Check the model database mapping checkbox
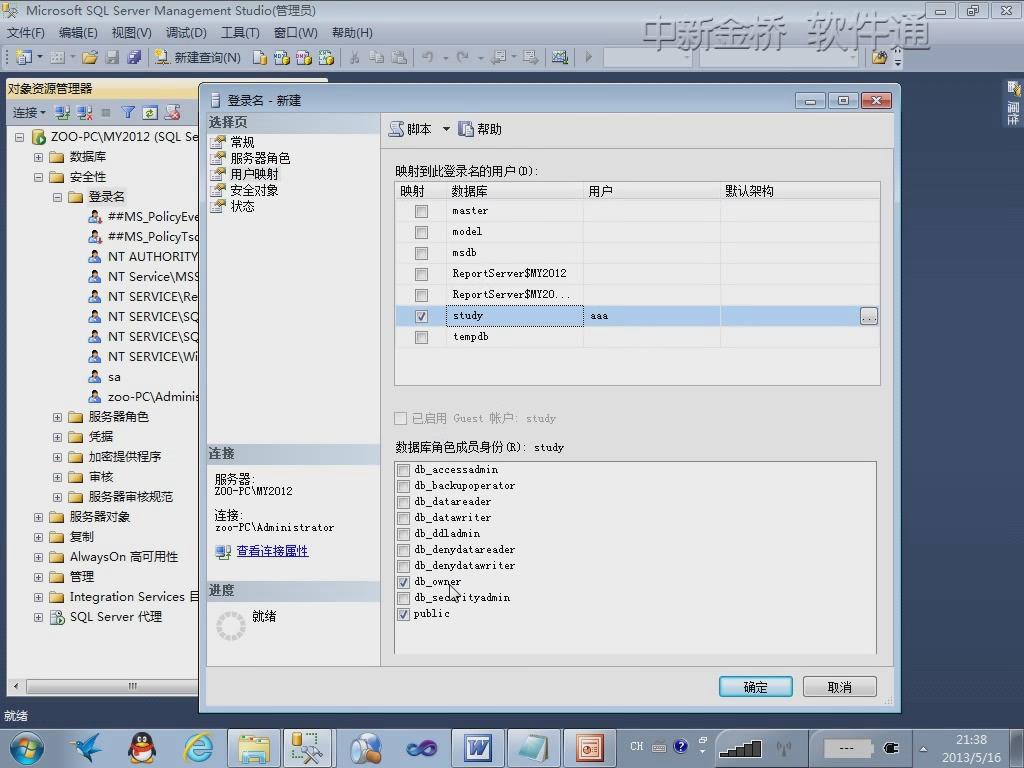Image resolution: width=1024 pixels, height=768 pixels. tap(421, 232)
